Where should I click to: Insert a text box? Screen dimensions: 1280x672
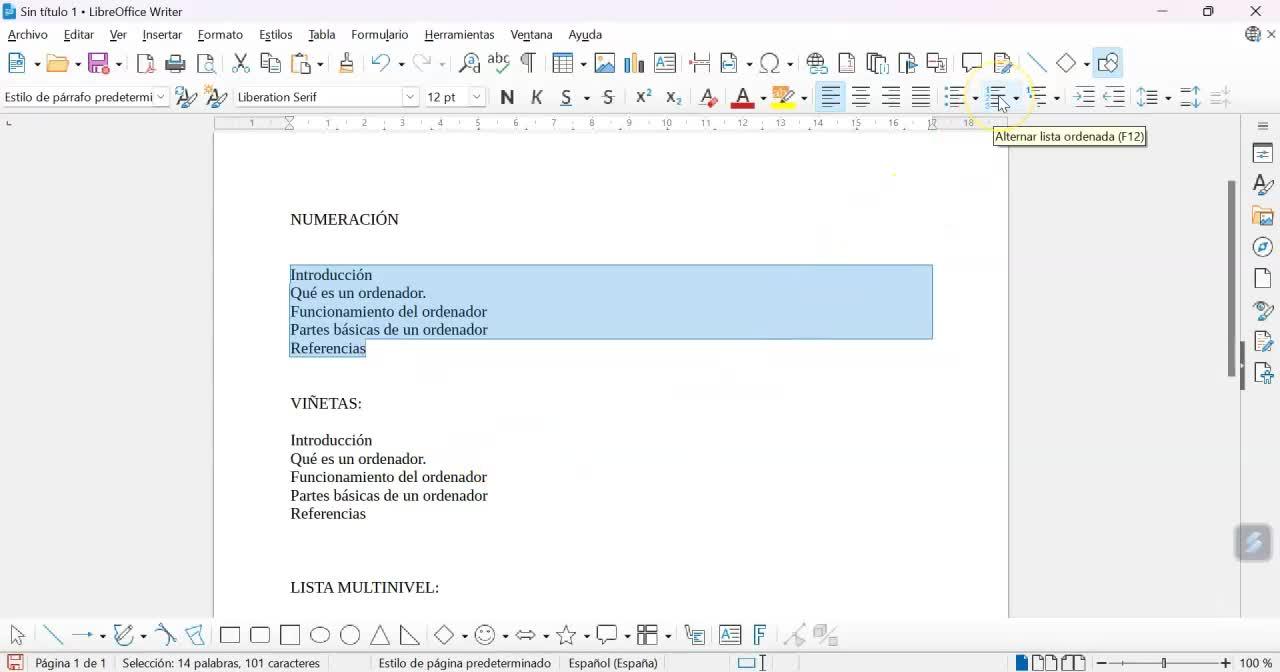[x=664, y=63]
